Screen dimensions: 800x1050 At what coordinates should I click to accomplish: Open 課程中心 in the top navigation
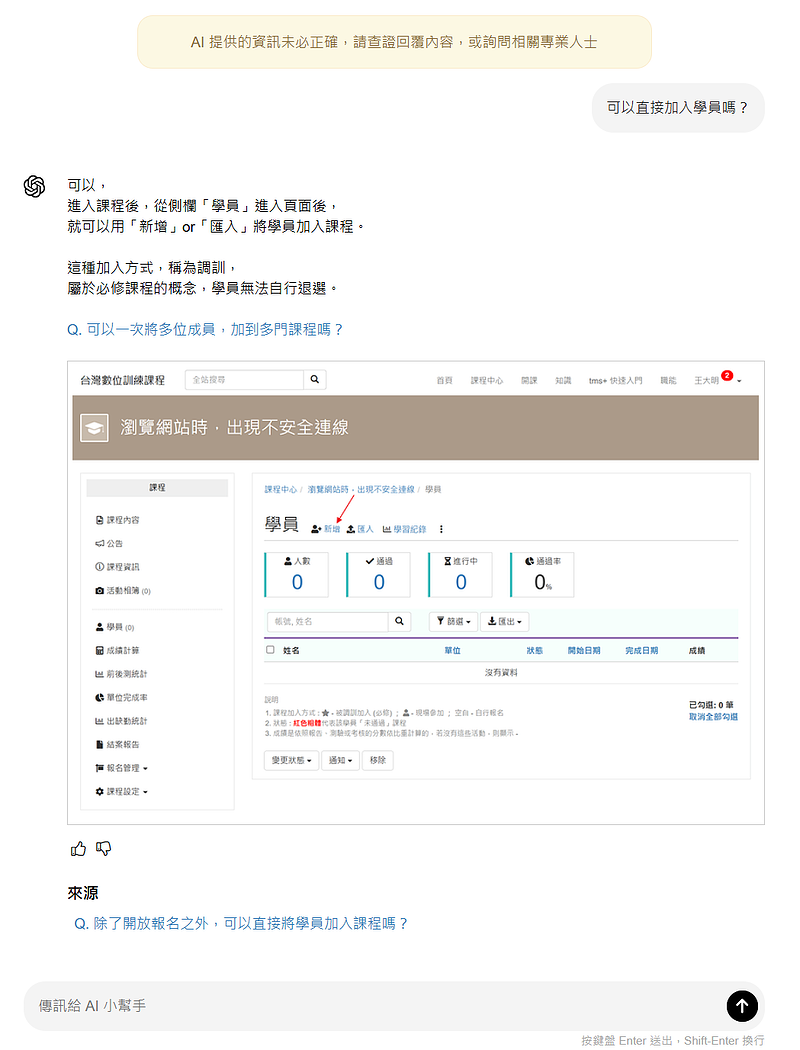coord(487,381)
